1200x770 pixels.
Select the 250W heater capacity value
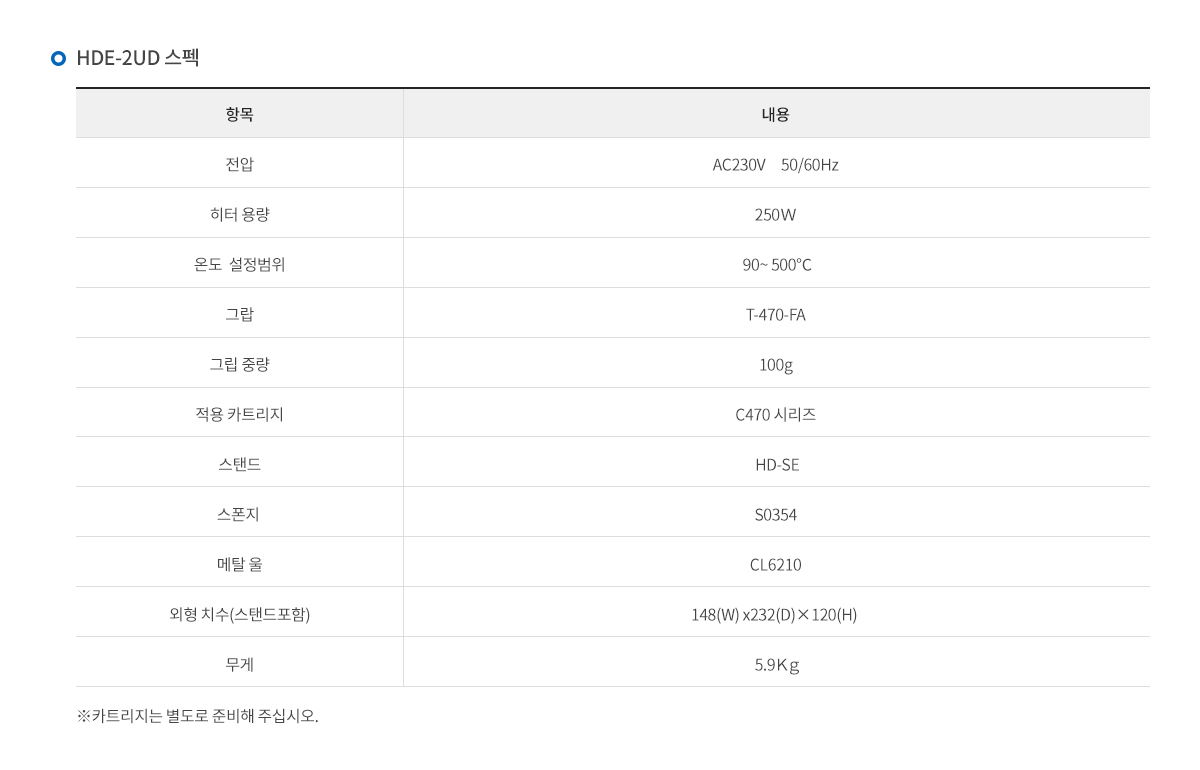pos(776,215)
